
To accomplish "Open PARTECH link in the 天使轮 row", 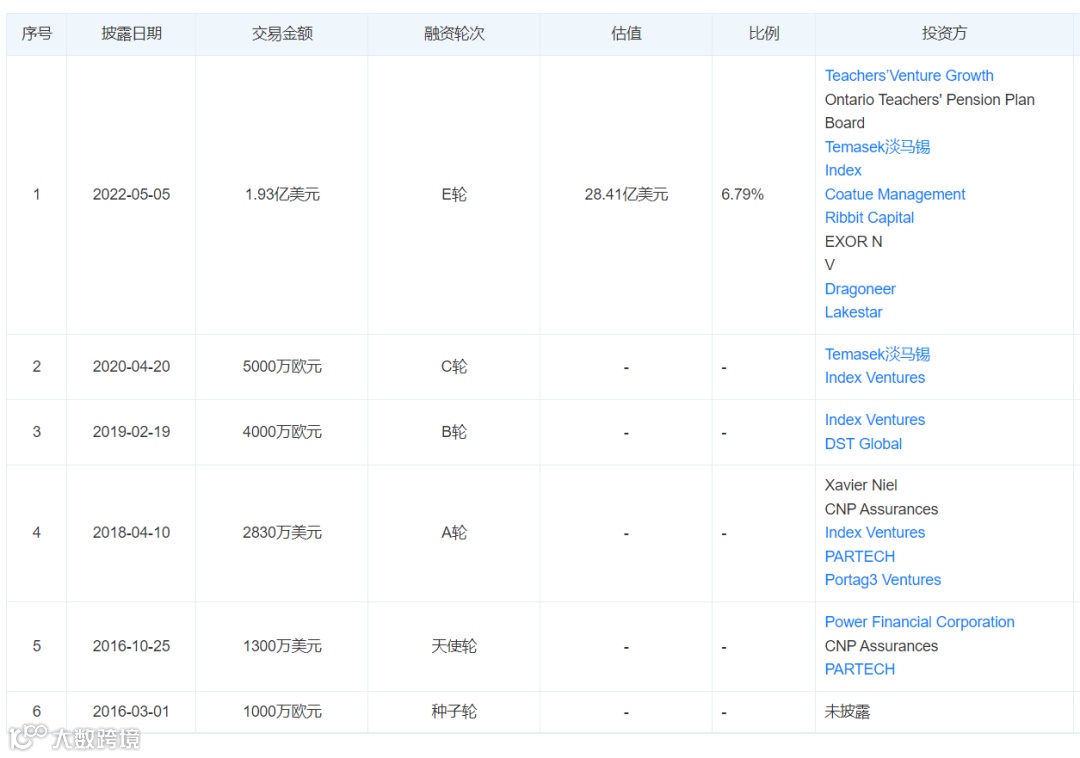I will [860, 669].
